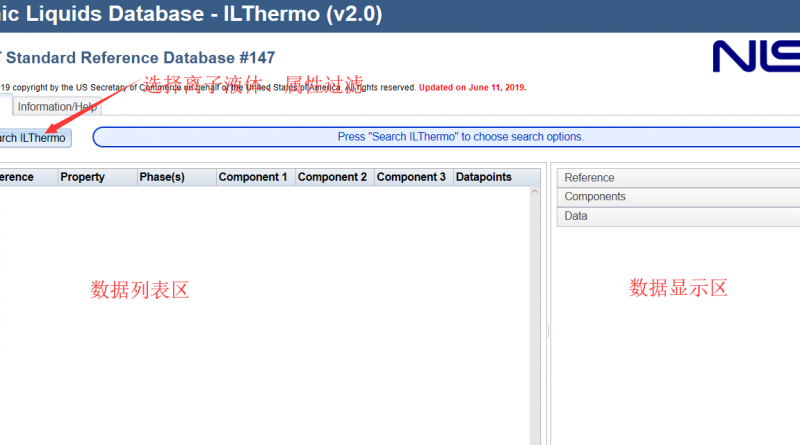The width and height of the screenshot is (800, 445).
Task: Sort by the Component 3 column header
Action: 414,177
